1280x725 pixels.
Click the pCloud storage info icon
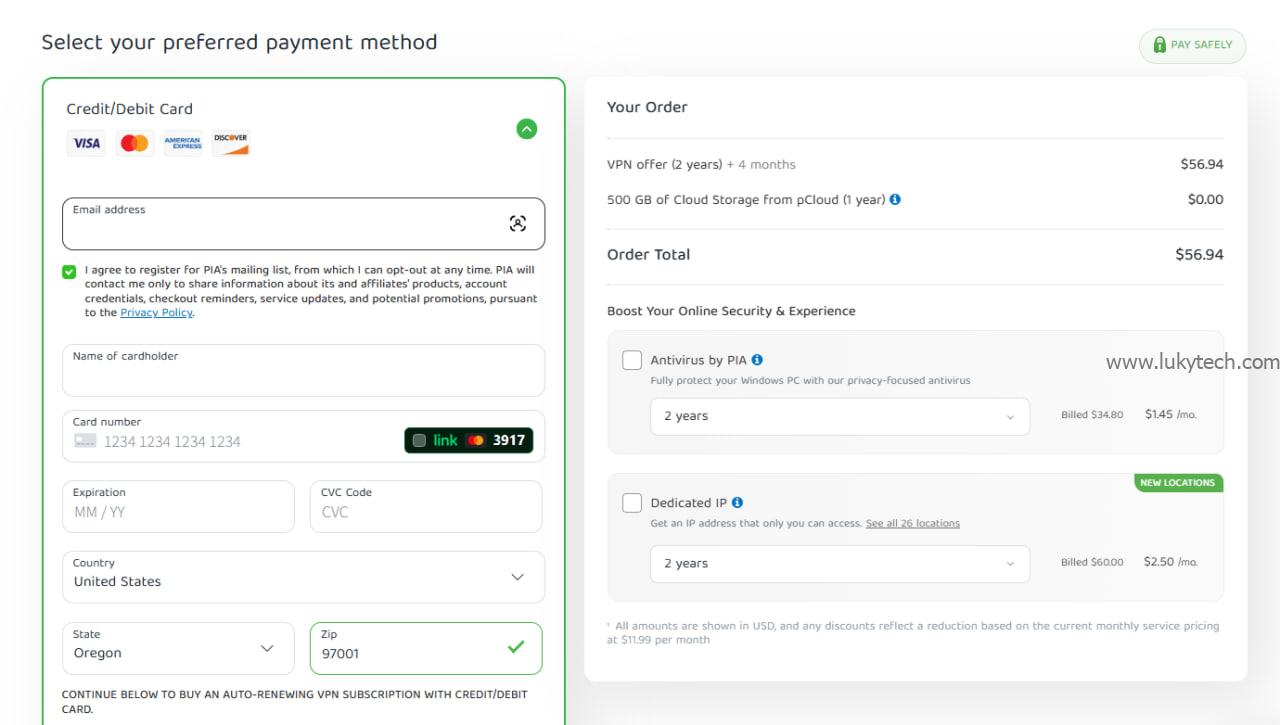(895, 199)
